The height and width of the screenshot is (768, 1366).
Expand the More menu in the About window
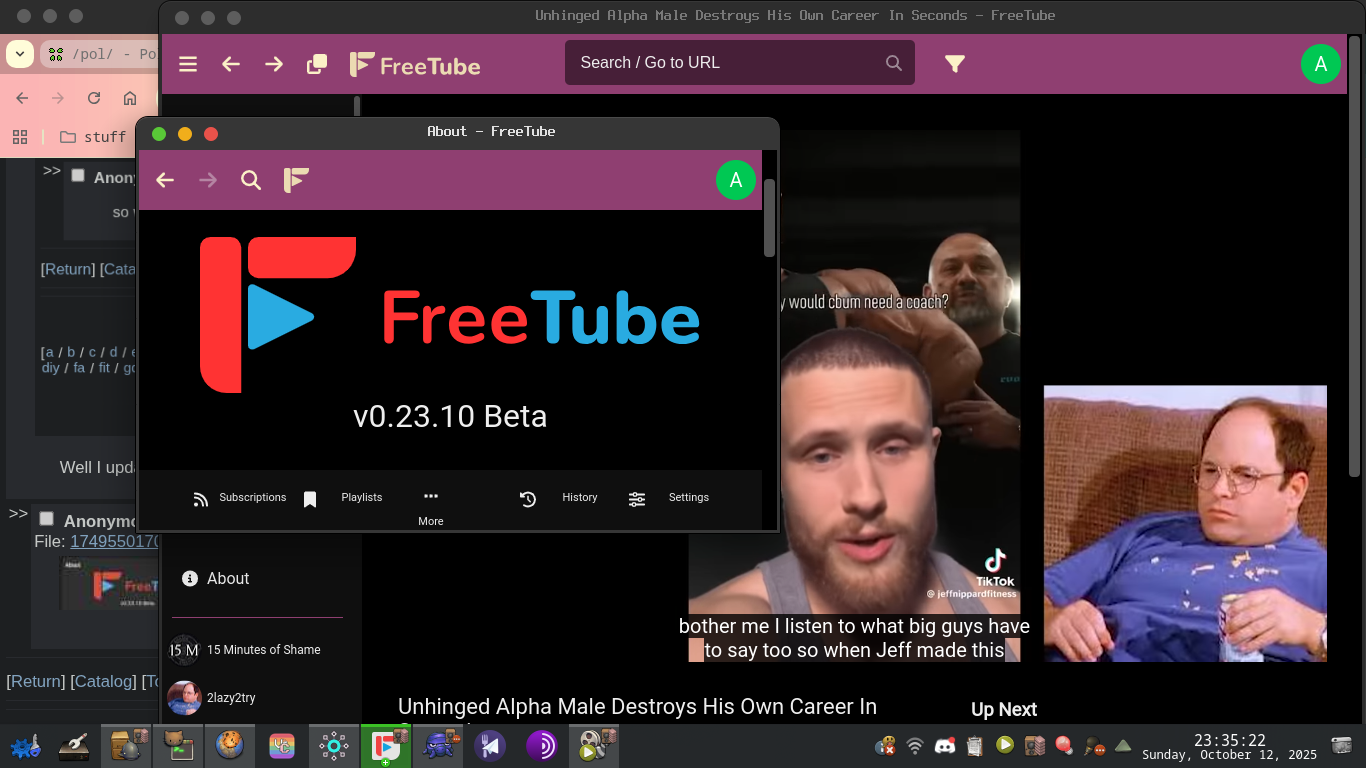point(431,507)
